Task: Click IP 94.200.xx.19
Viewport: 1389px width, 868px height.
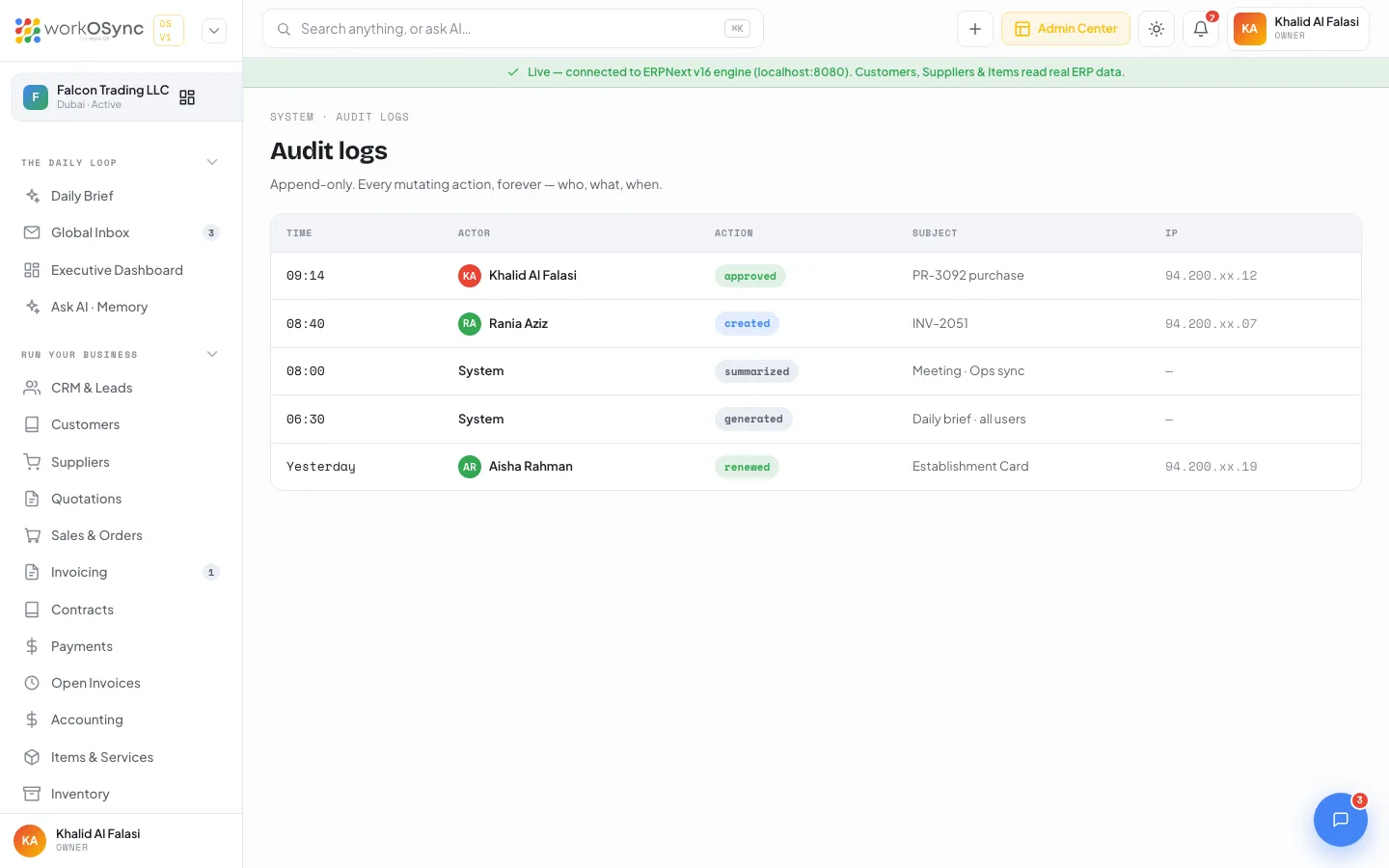Action: point(1212,467)
